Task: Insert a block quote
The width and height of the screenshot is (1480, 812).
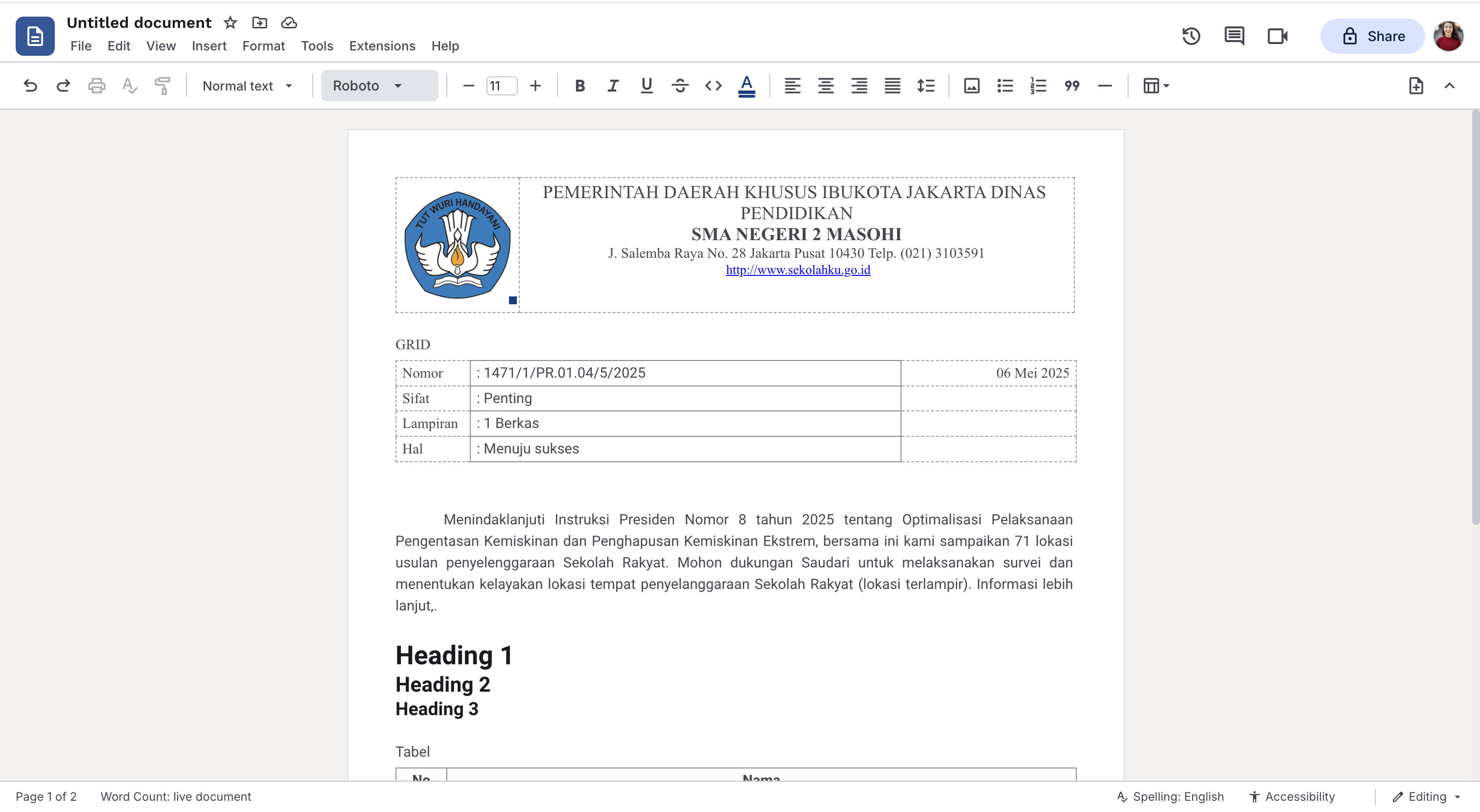Action: pos(1071,86)
